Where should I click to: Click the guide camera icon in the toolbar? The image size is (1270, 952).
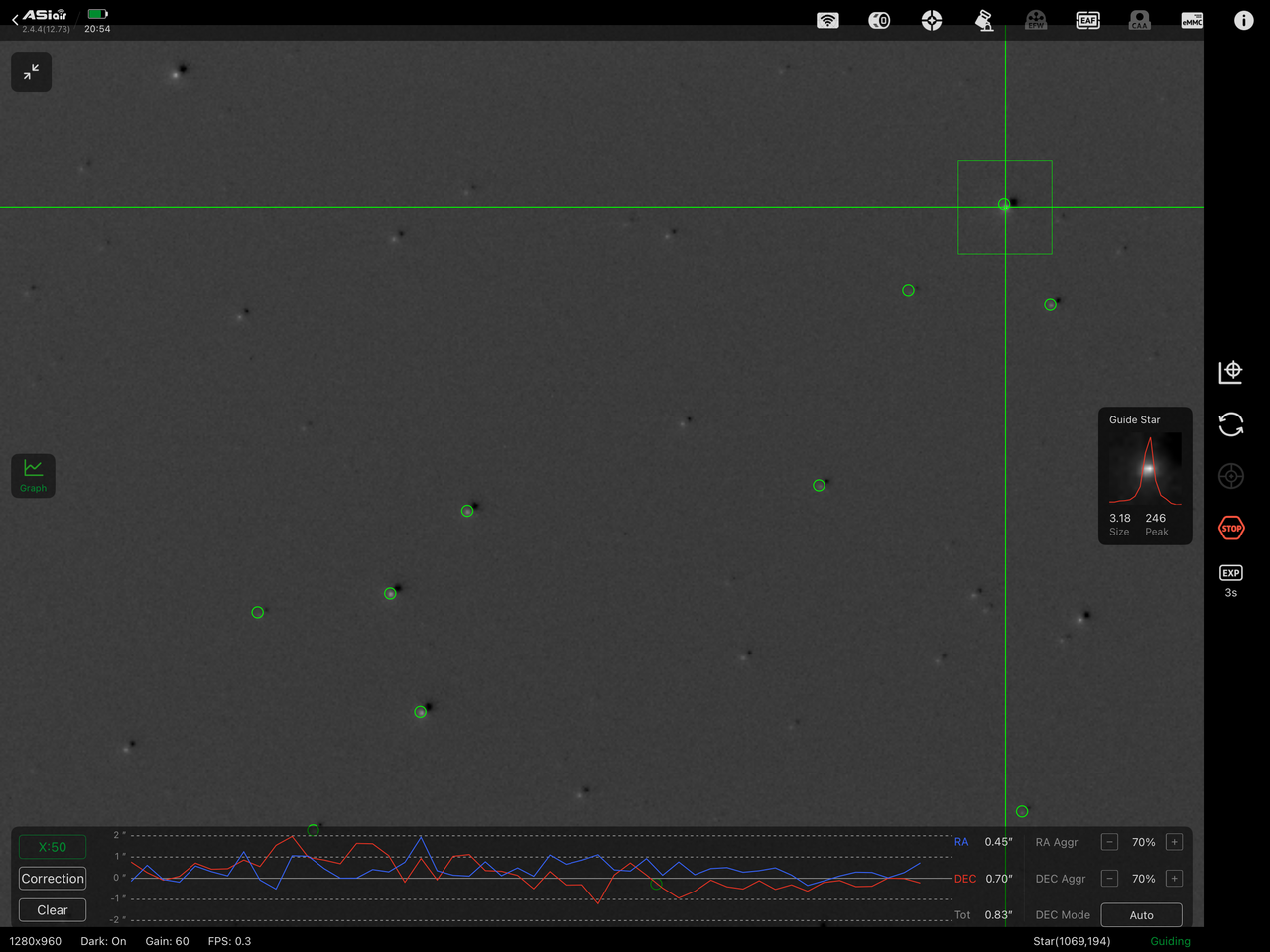click(x=879, y=20)
